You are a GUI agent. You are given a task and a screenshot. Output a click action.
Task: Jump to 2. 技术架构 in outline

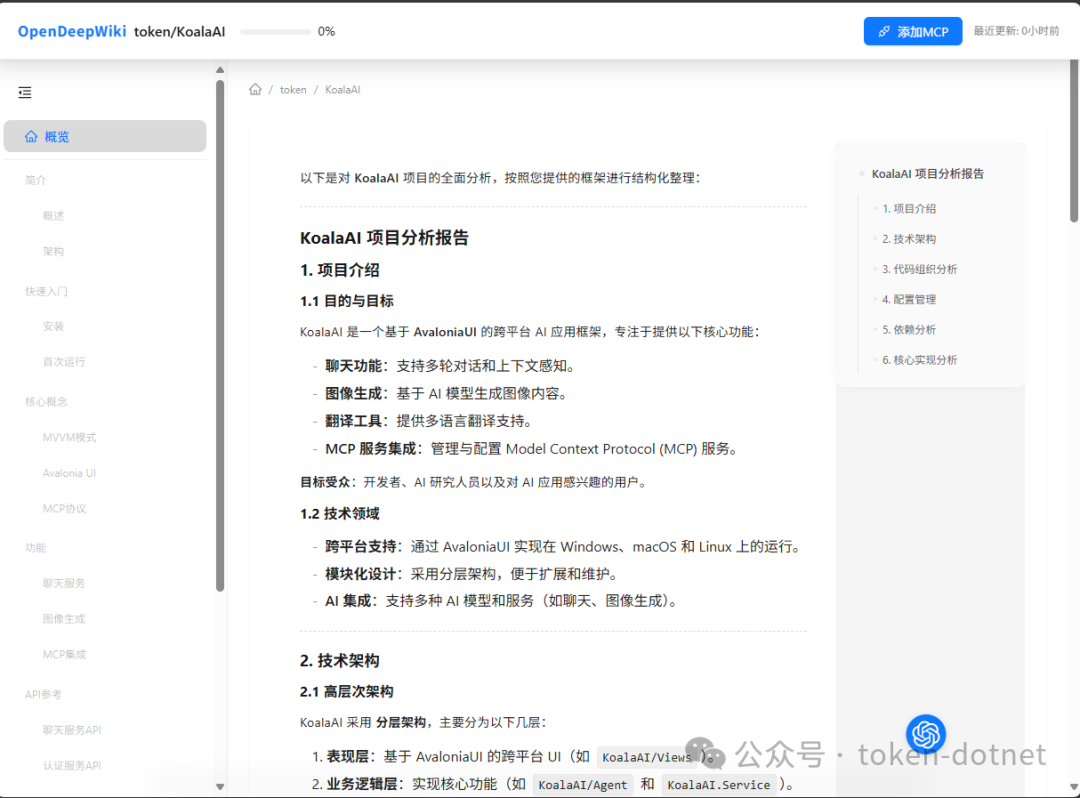click(x=909, y=239)
